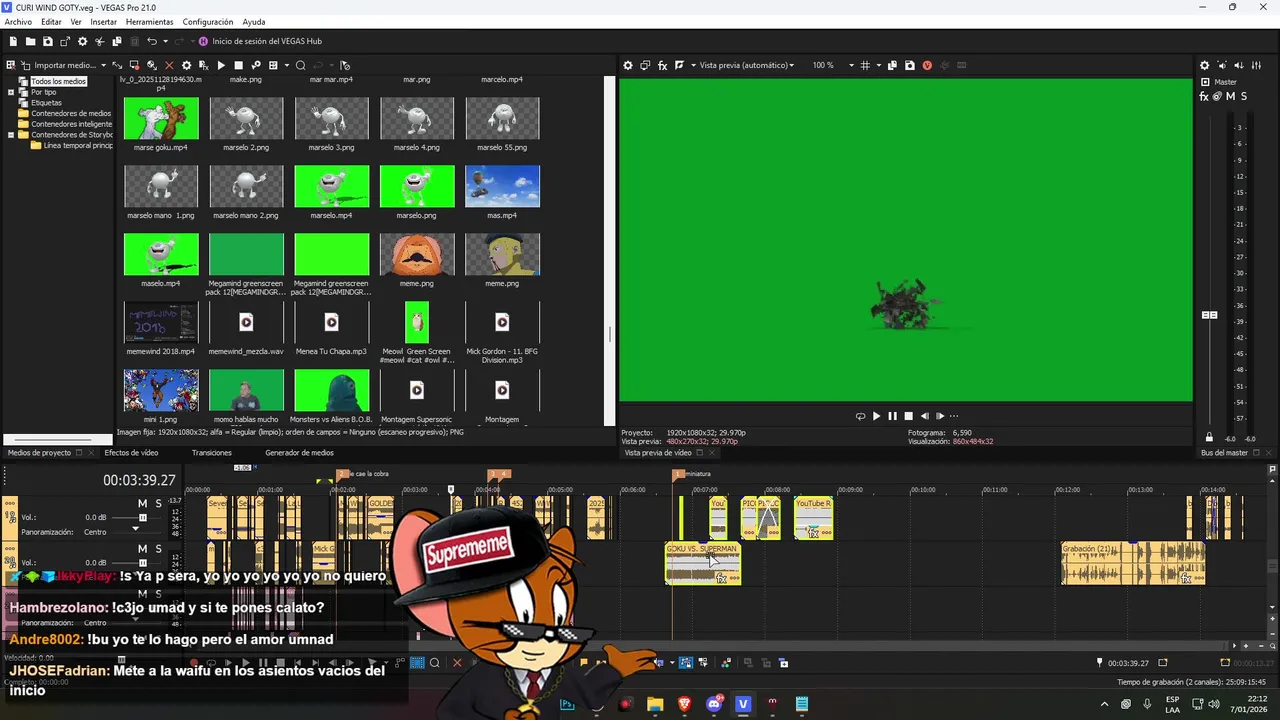Screen dimensions: 1280x720
Task: Switch to Efectos de vídeo tab
Action: click(131, 453)
